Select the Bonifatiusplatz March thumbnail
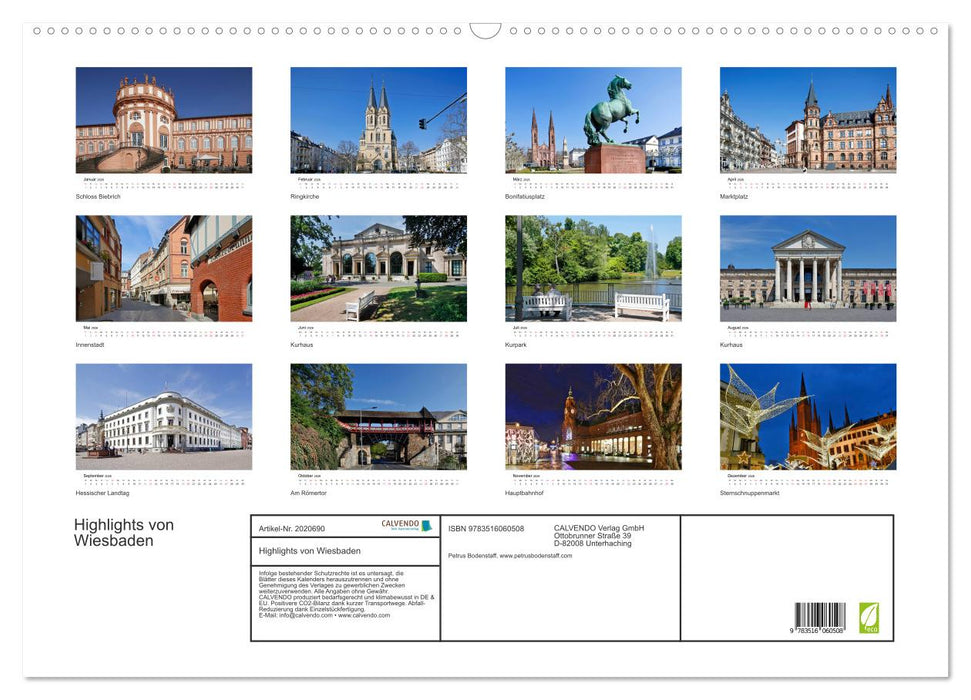This screenshot has height=700, width=971. (592, 120)
